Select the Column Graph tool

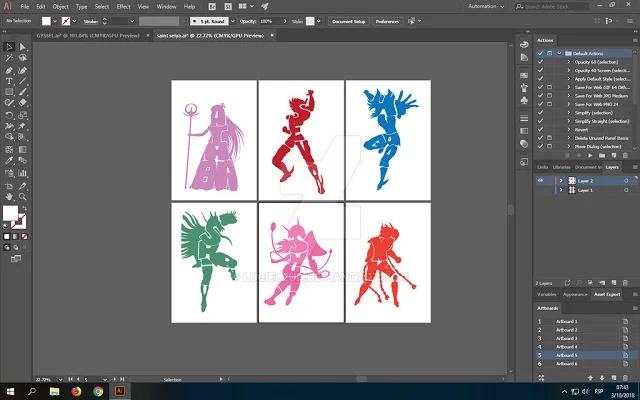point(22,173)
